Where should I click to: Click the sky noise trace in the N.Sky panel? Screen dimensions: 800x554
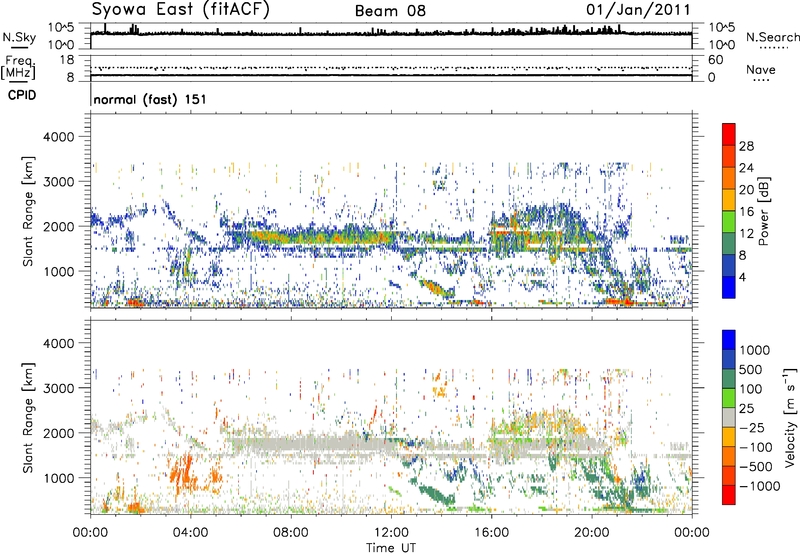391,33
